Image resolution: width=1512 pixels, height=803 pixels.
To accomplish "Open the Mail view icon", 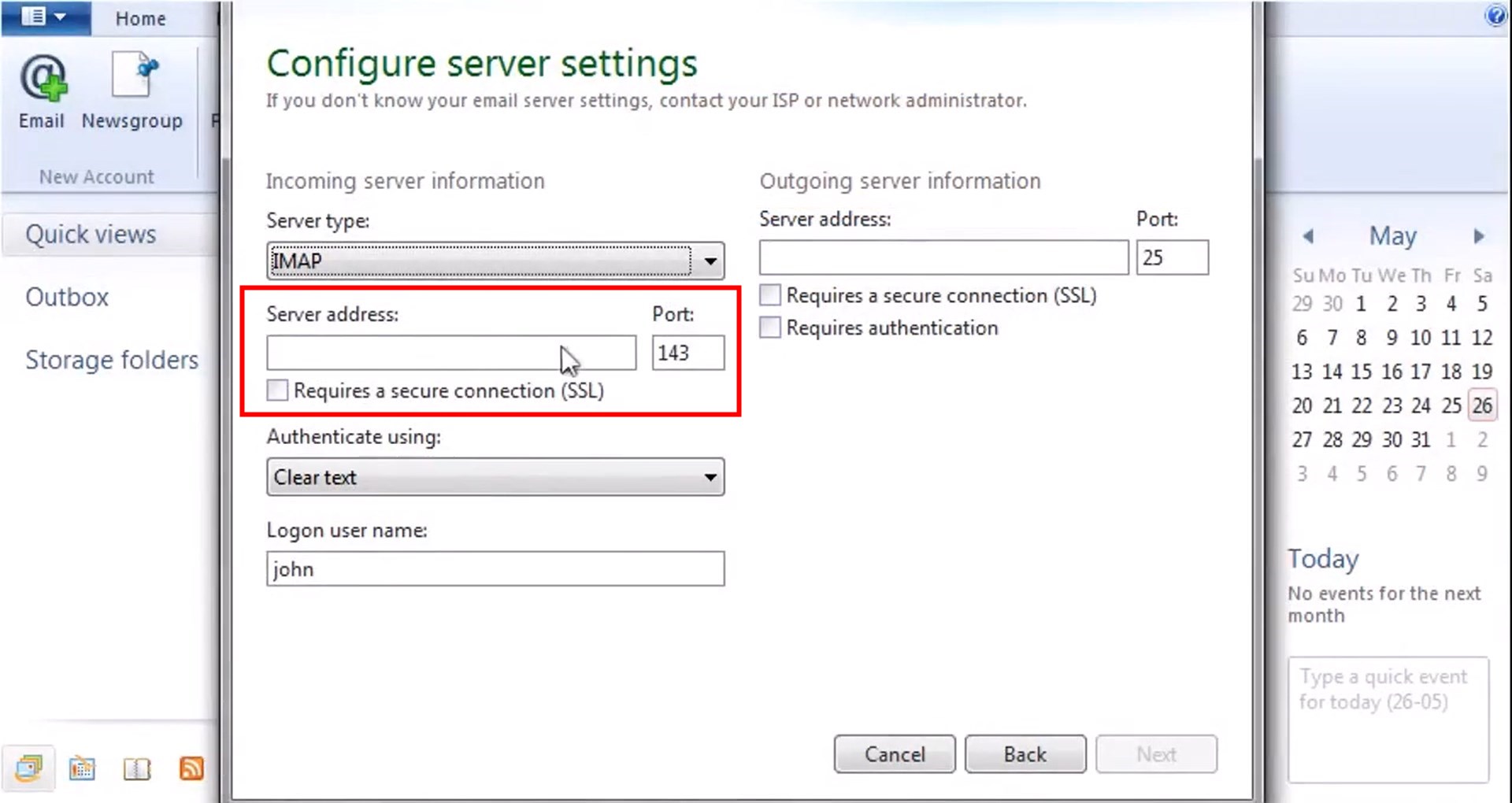I will pyautogui.click(x=30, y=768).
